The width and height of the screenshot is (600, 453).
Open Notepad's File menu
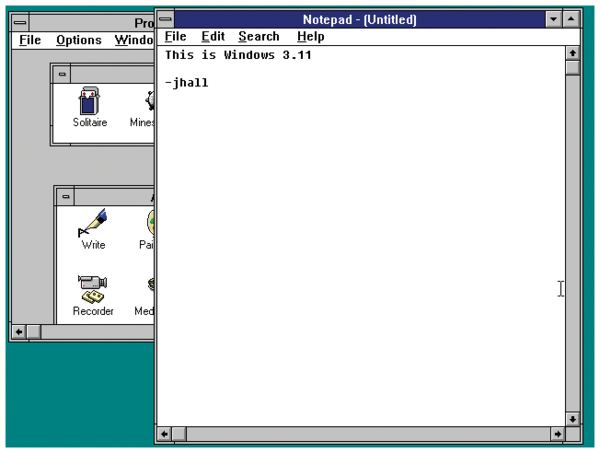175,36
